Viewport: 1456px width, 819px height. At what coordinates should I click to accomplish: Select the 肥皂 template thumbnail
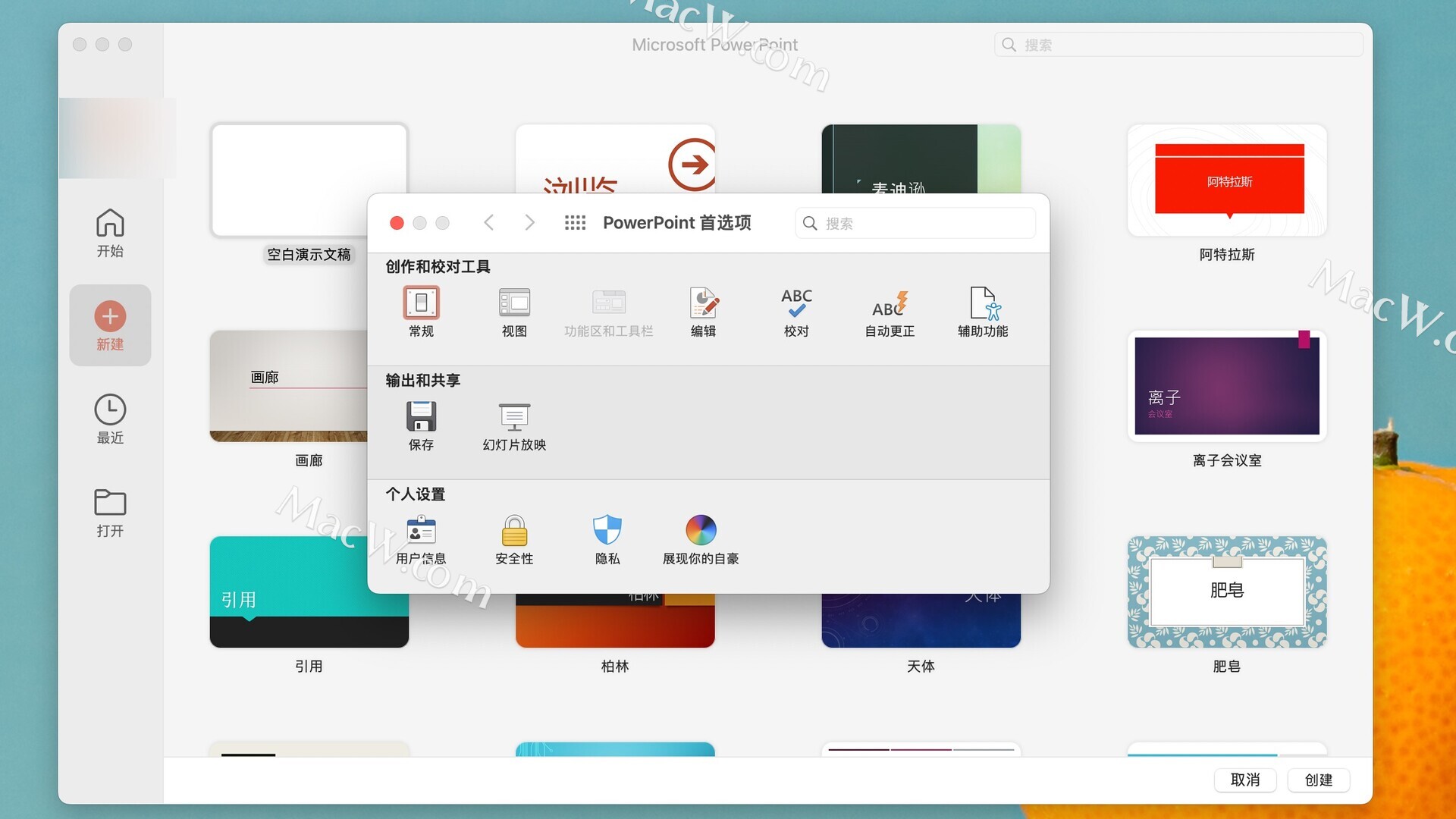(x=1227, y=592)
